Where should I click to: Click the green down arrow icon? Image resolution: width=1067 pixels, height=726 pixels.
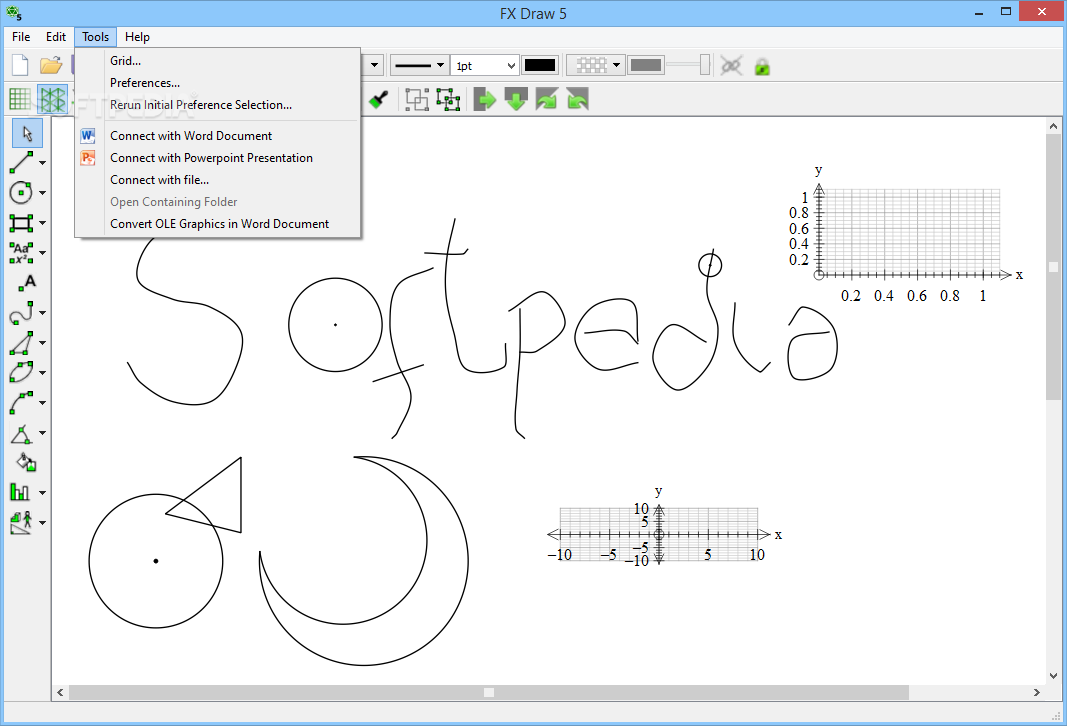pos(516,100)
